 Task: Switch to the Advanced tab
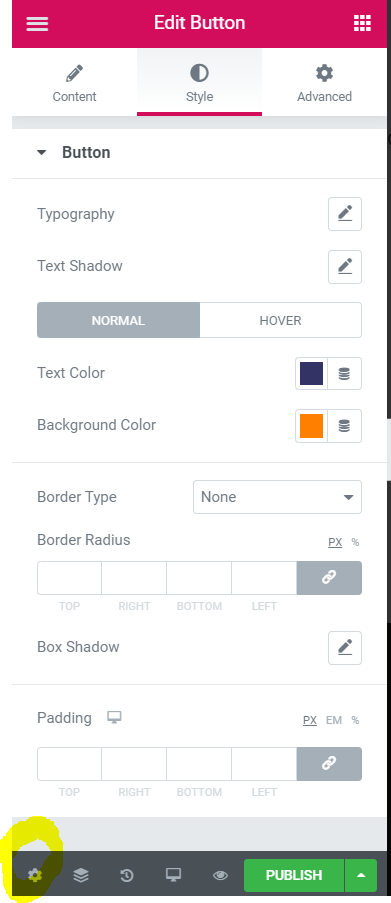[324, 82]
